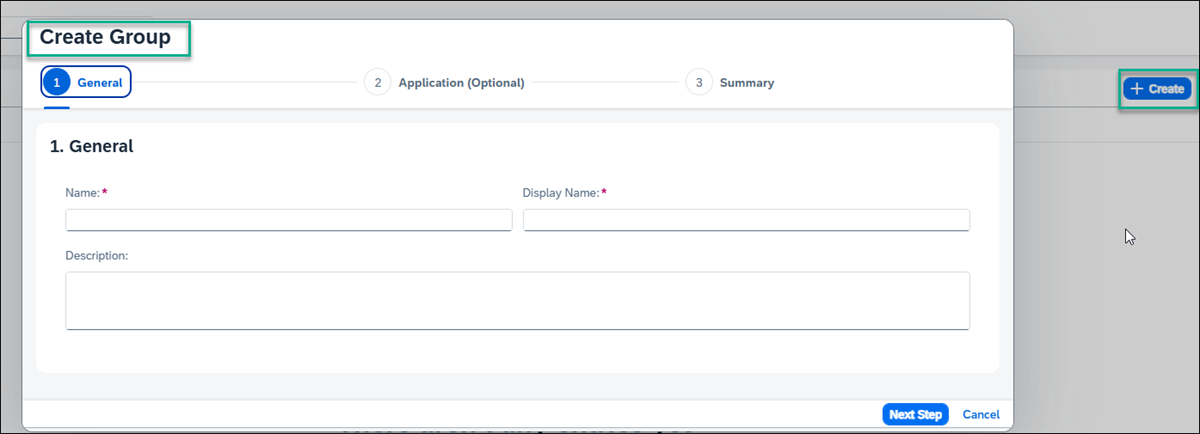Click the 'Display Name:' field label

[x=562, y=192]
